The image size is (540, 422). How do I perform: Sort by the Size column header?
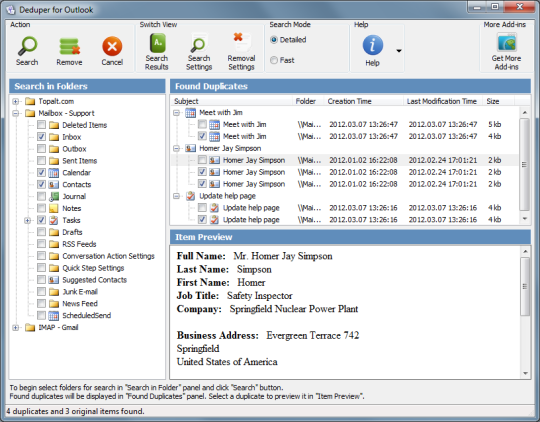(x=498, y=101)
